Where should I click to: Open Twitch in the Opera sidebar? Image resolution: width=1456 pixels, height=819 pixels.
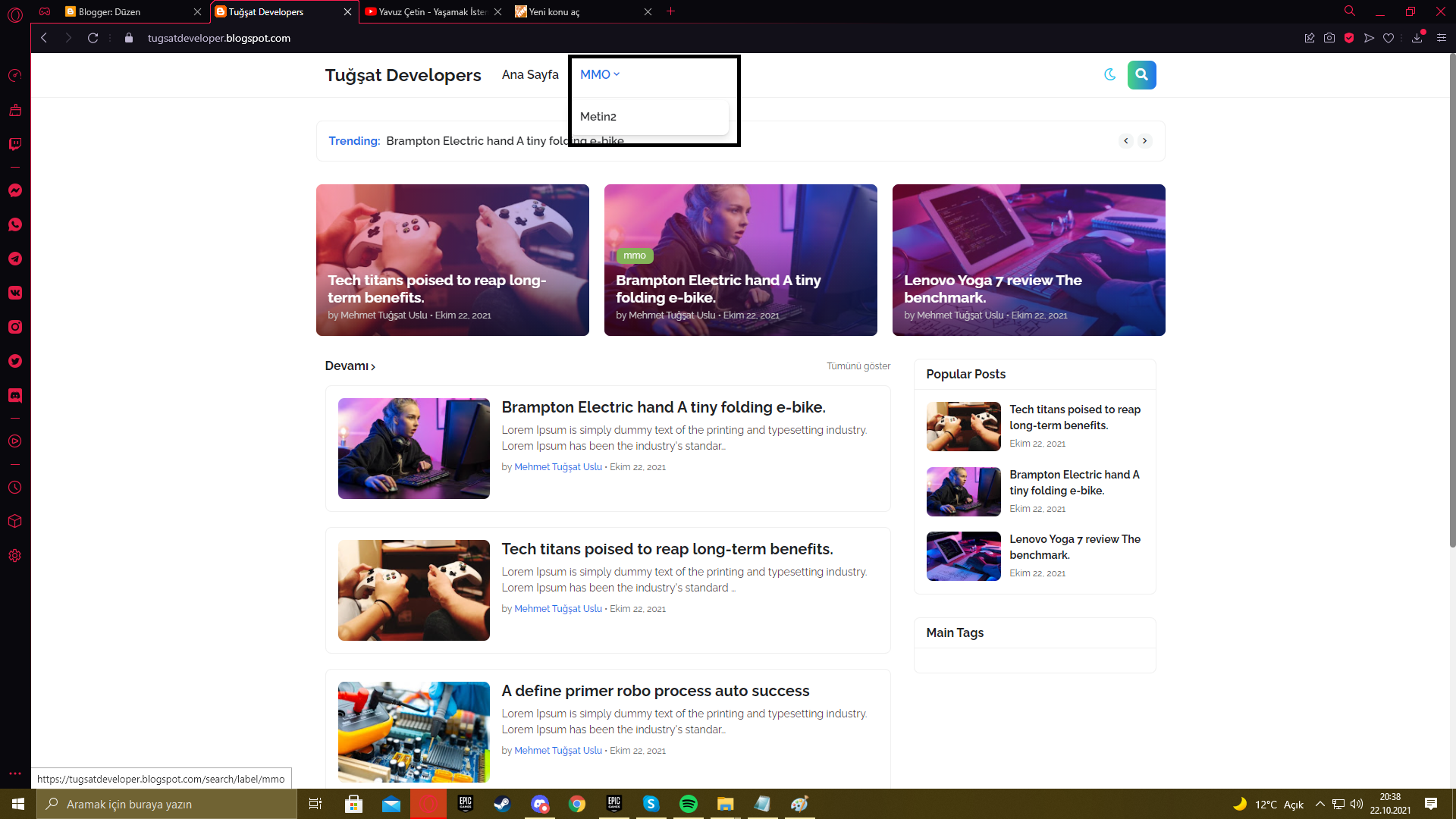(15, 144)
